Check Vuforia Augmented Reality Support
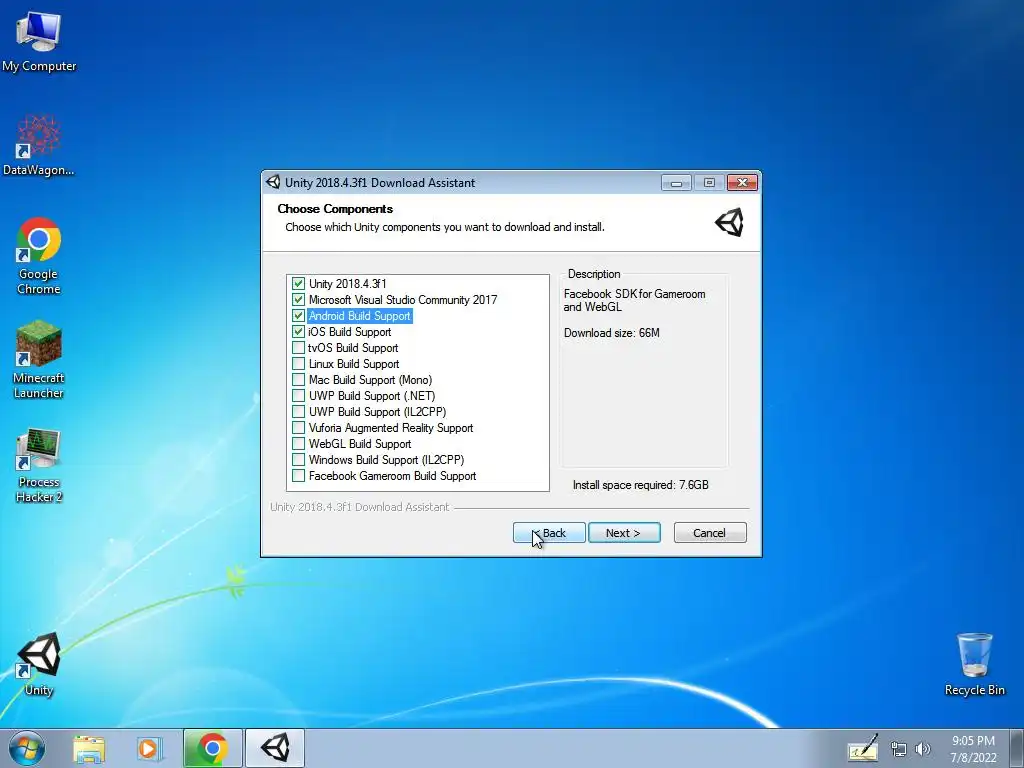 [x=298, y=428]
